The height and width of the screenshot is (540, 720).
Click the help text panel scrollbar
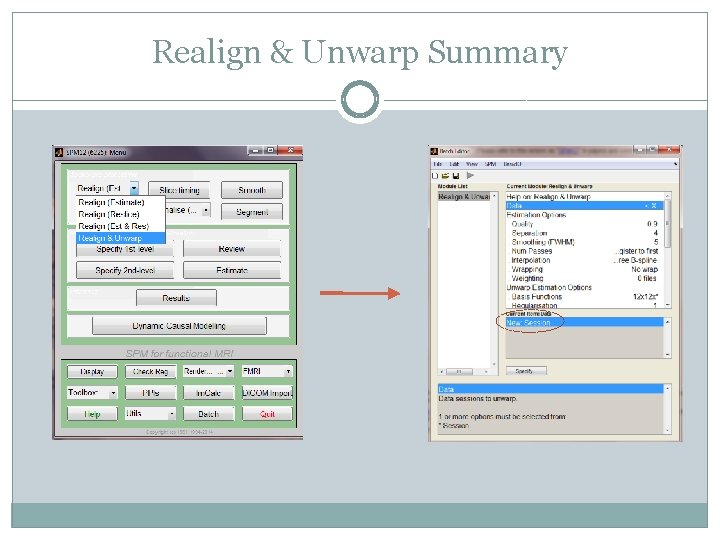point(668,409)
